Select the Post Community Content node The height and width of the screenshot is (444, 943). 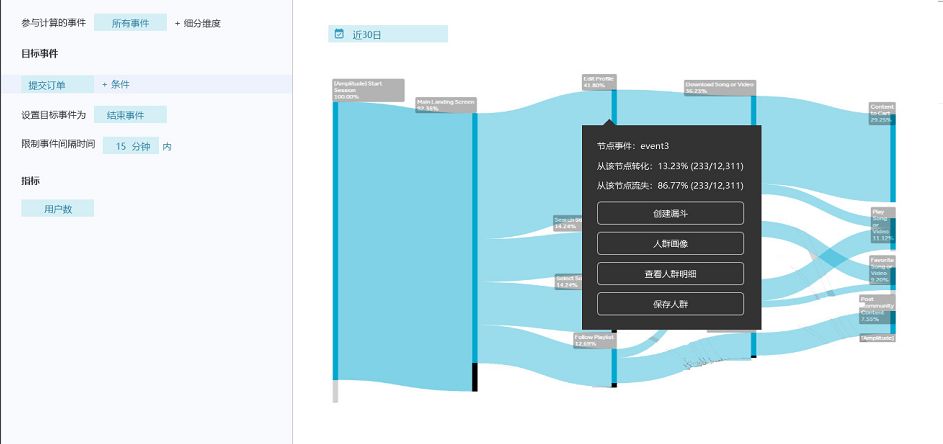[x=877, y=306]
